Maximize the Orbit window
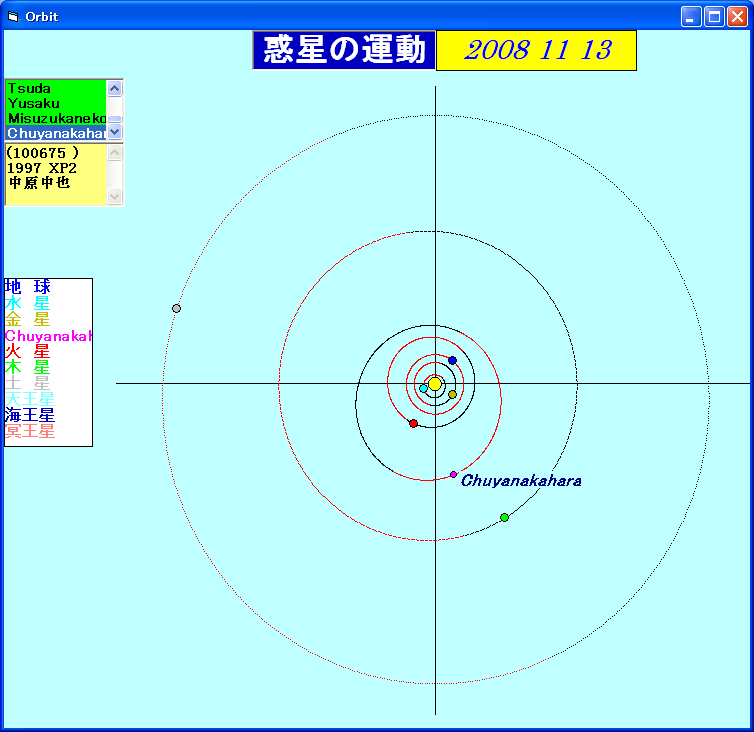The image size is (754, 732). (x=714, y=17)
